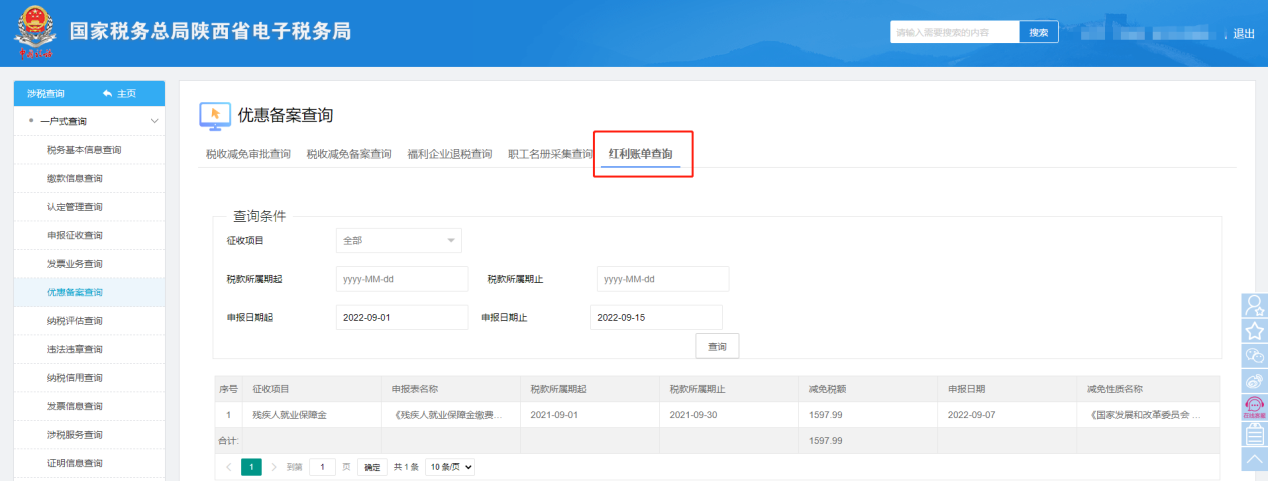The image size is (1268, 481).
Task: Click the 税款所属期起 date field
Action: (x=402, y=279)
